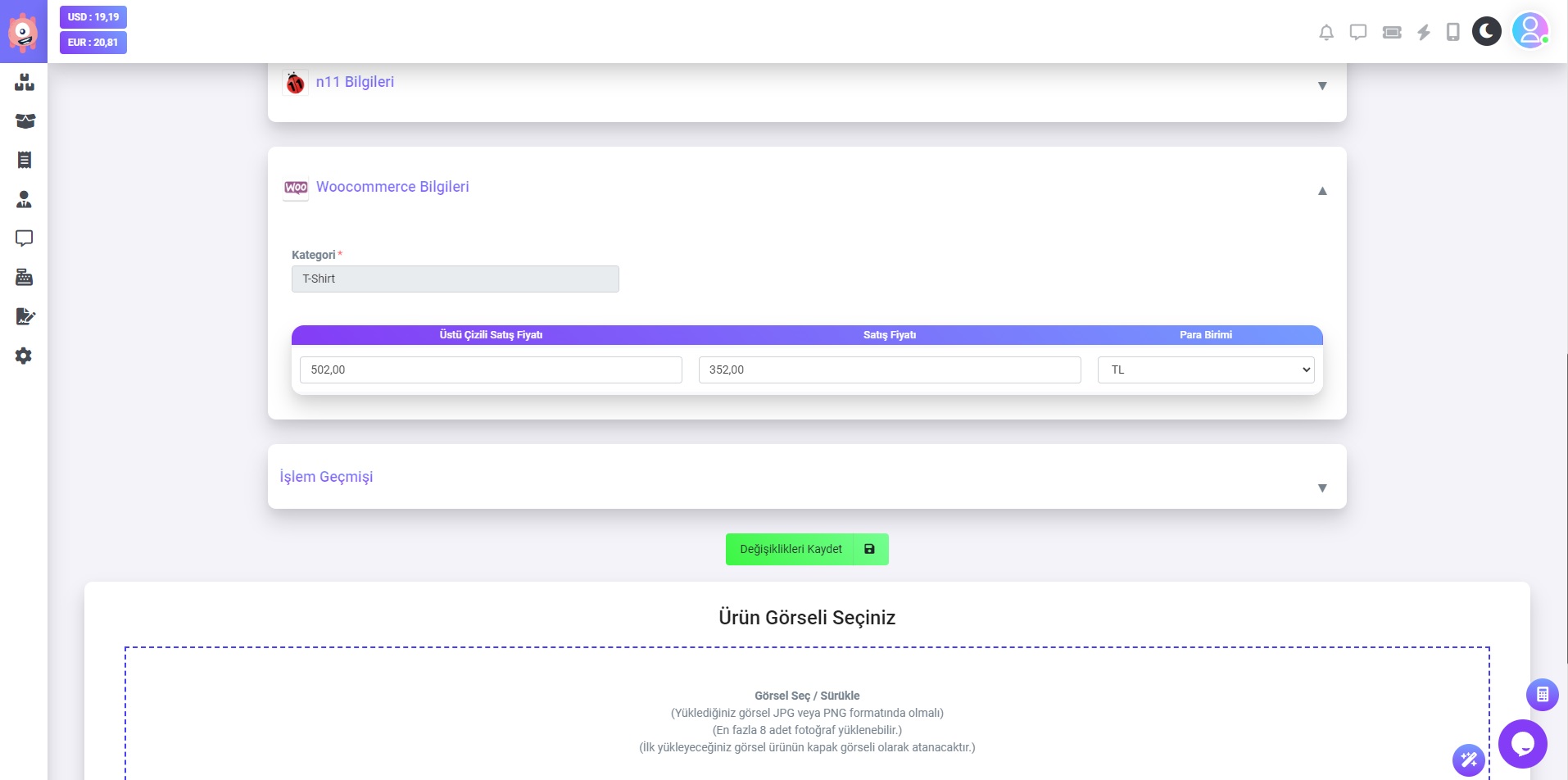
Task: Click the floating calculator icon
Action: (x=1542, y=695)
